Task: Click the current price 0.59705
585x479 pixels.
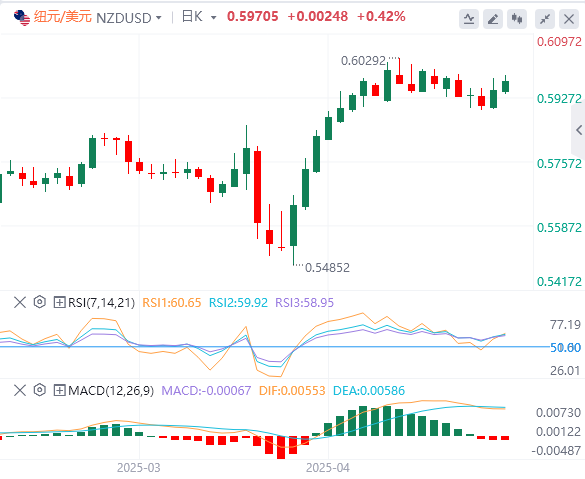Action: coord(253,16)
